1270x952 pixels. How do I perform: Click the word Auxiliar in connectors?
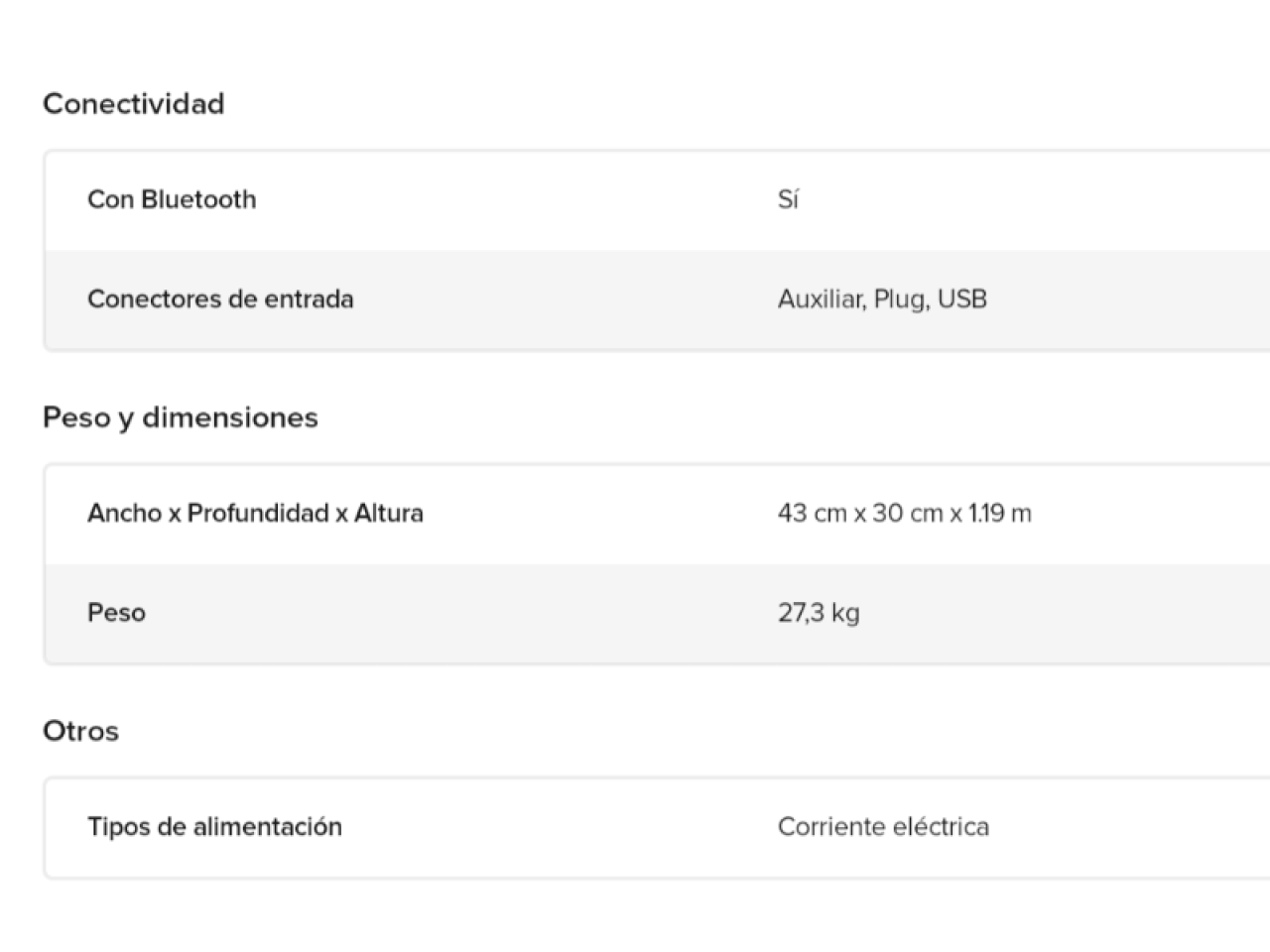[821, 299]
